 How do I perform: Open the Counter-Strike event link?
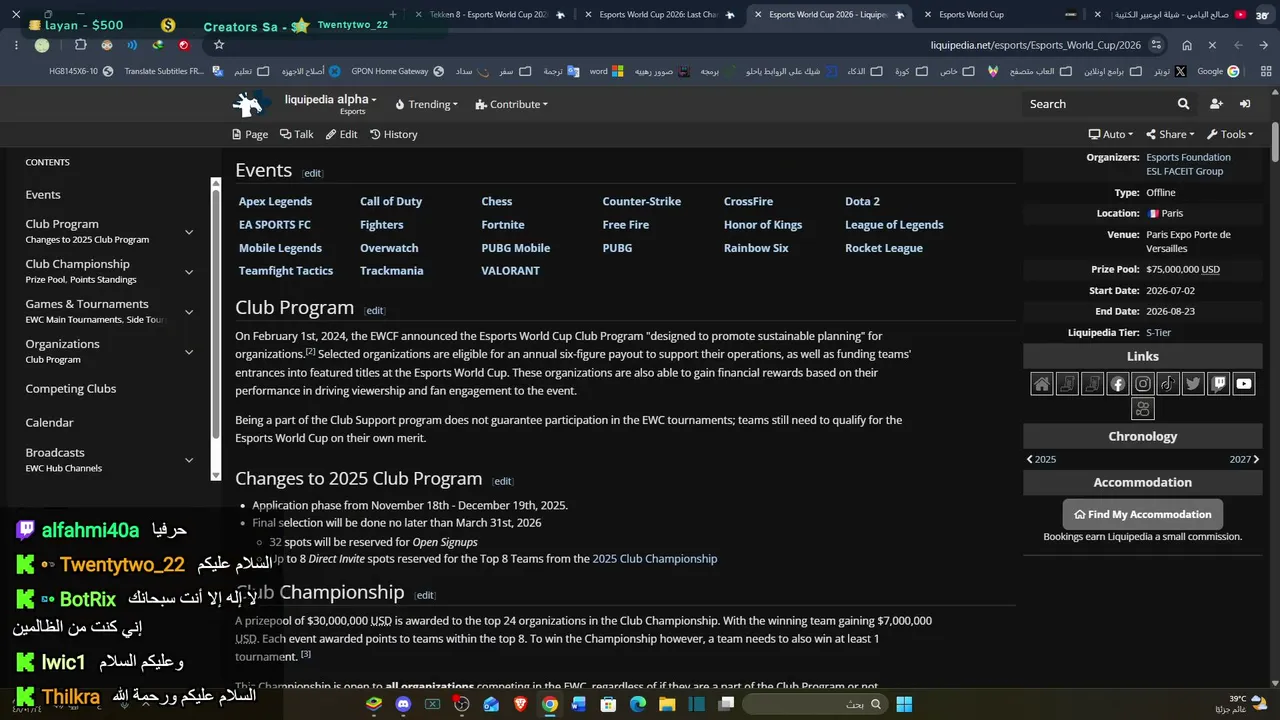642,201
